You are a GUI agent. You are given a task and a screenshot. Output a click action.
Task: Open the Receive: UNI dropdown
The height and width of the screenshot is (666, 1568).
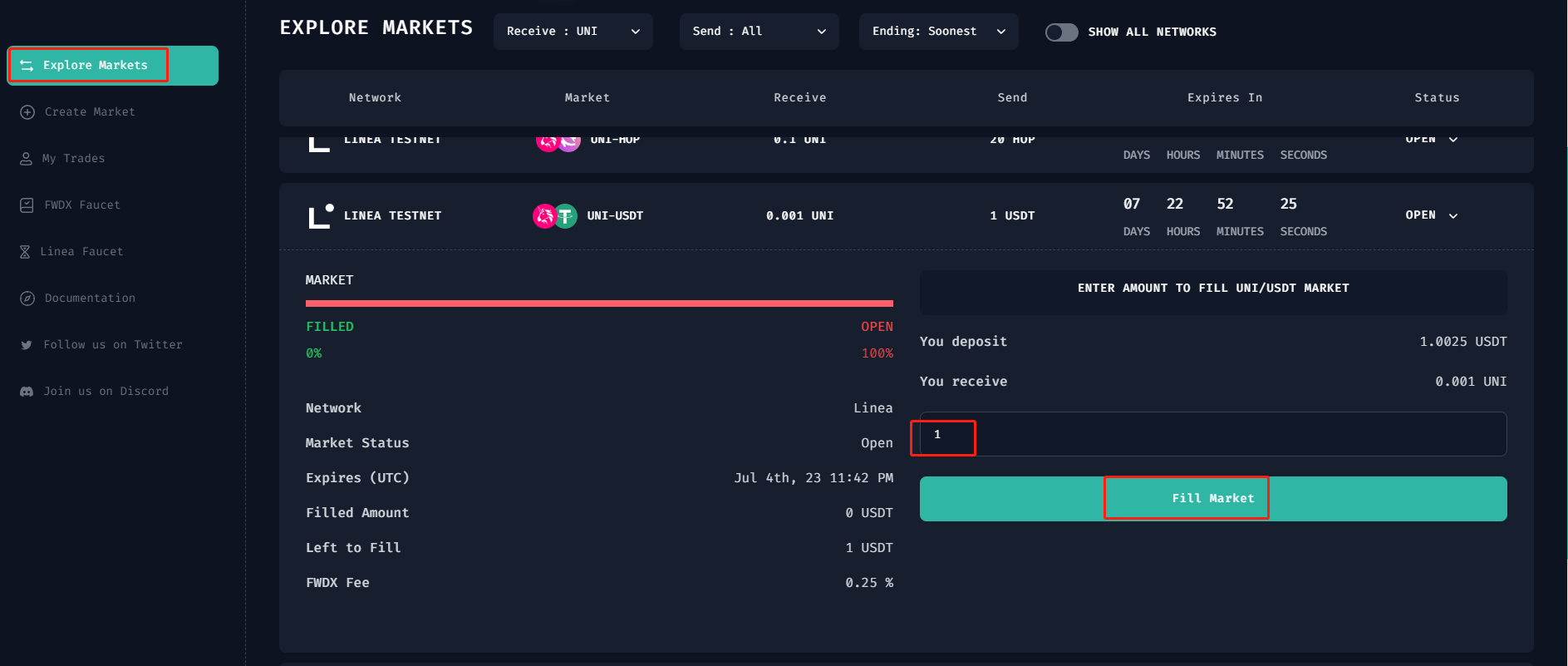(573, 32)
